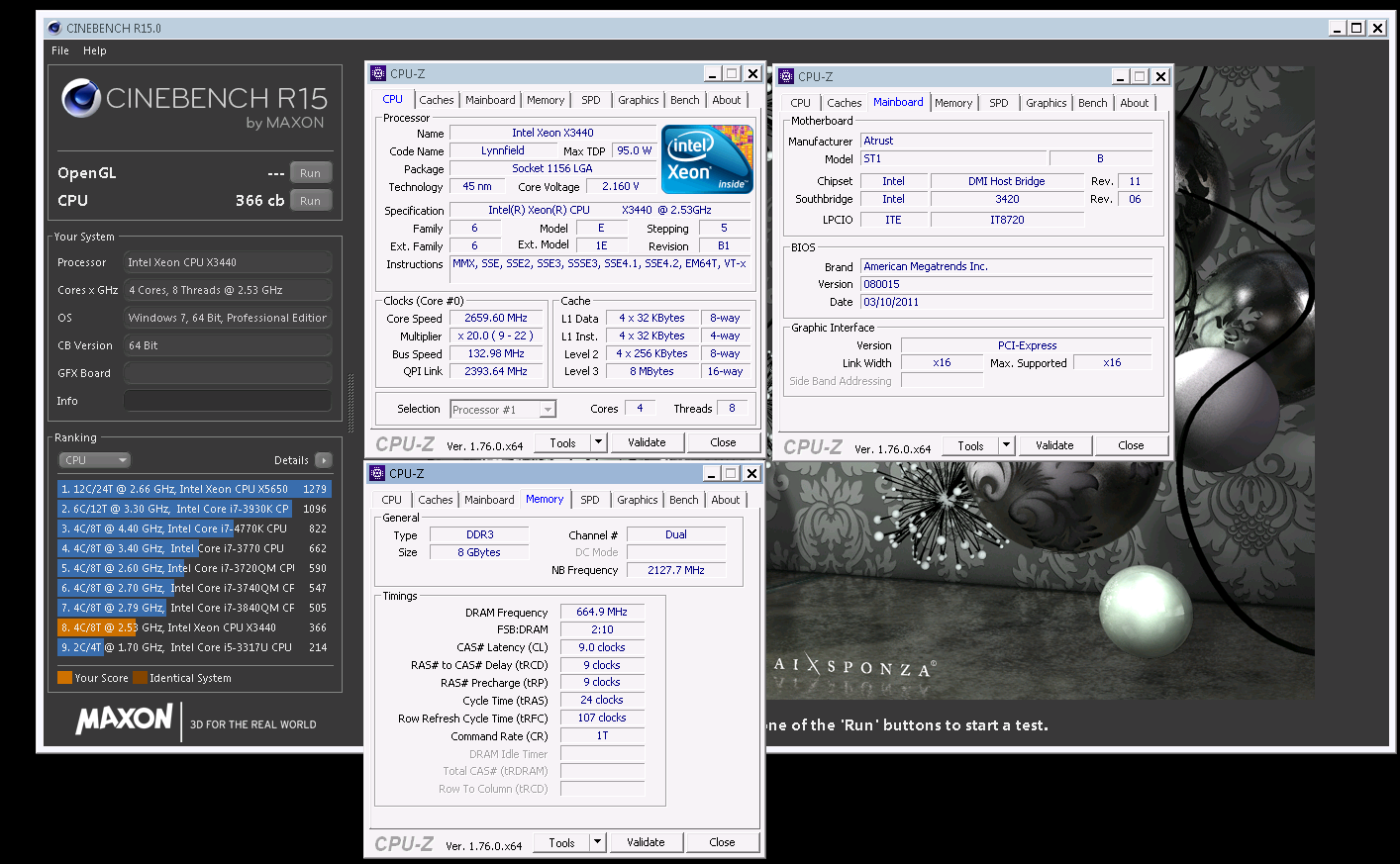
Task: Click the orange Your Score legend swatch
Action: [x=64, y=678]
